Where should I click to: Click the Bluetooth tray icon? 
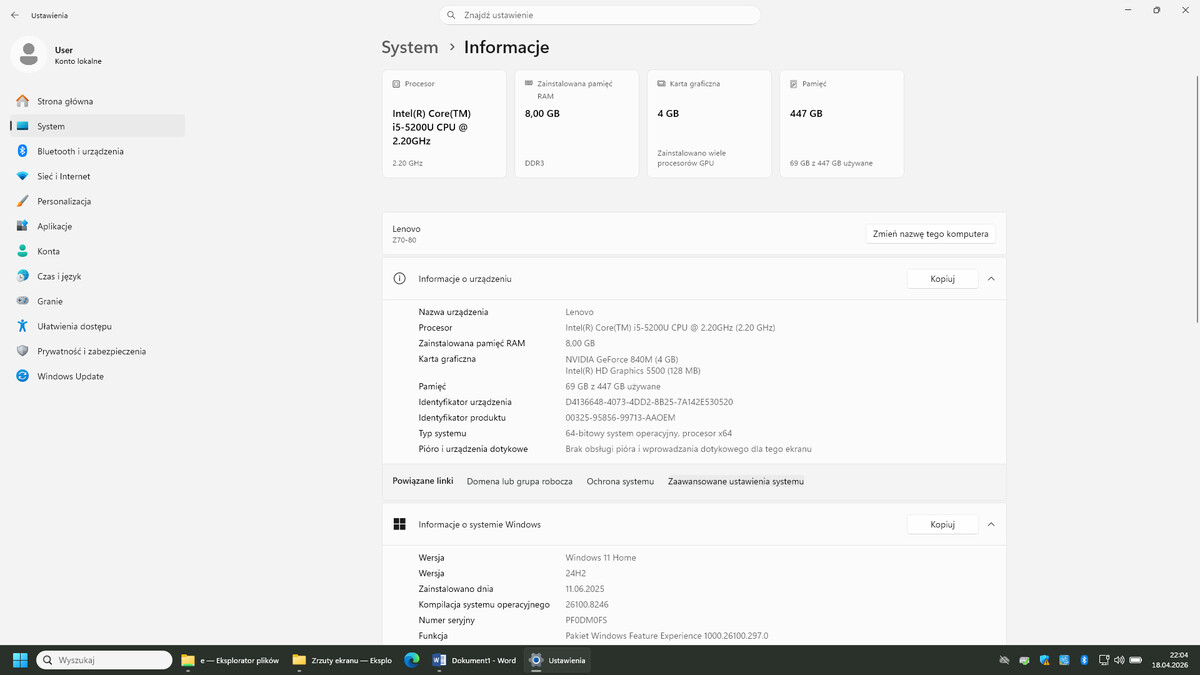[1084, 660]
